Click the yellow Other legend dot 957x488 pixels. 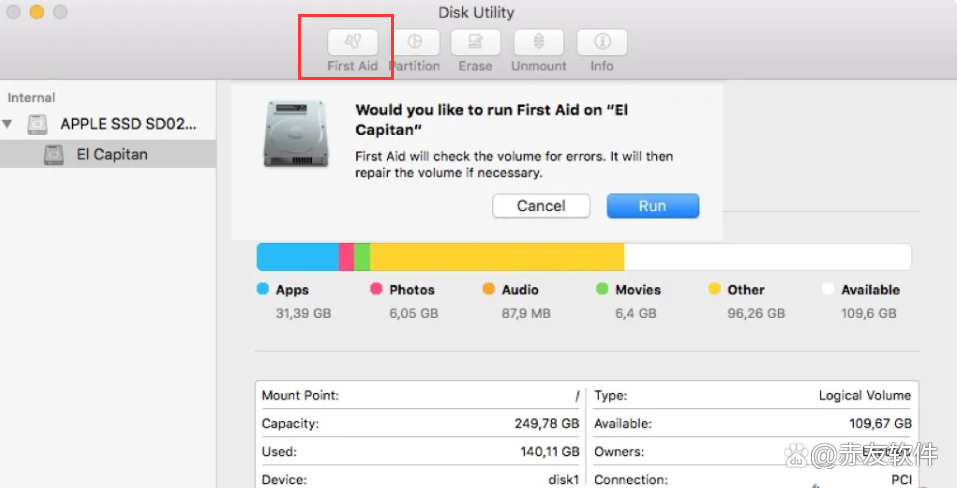(714, 289)
